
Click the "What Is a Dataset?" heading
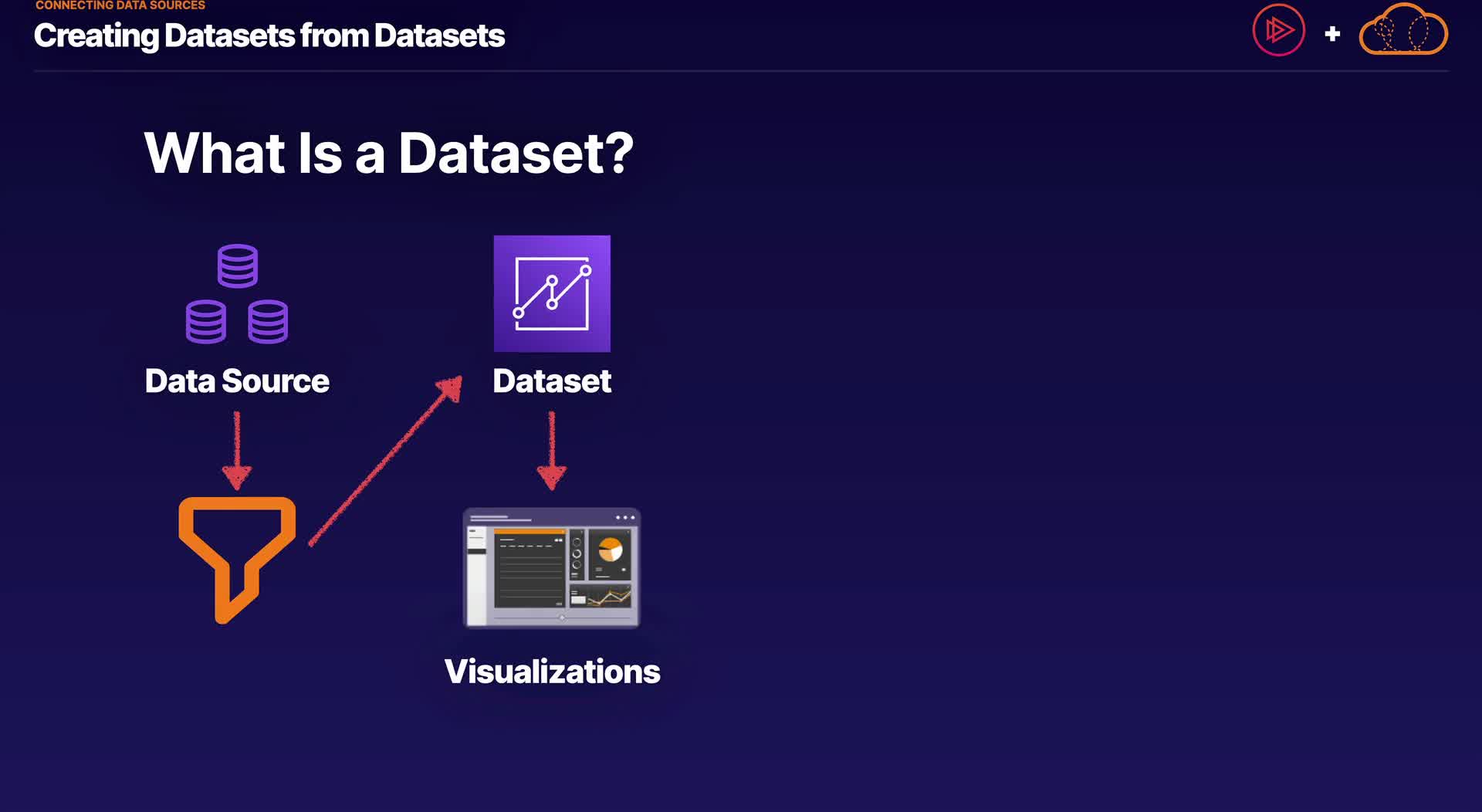pos(388,153)
